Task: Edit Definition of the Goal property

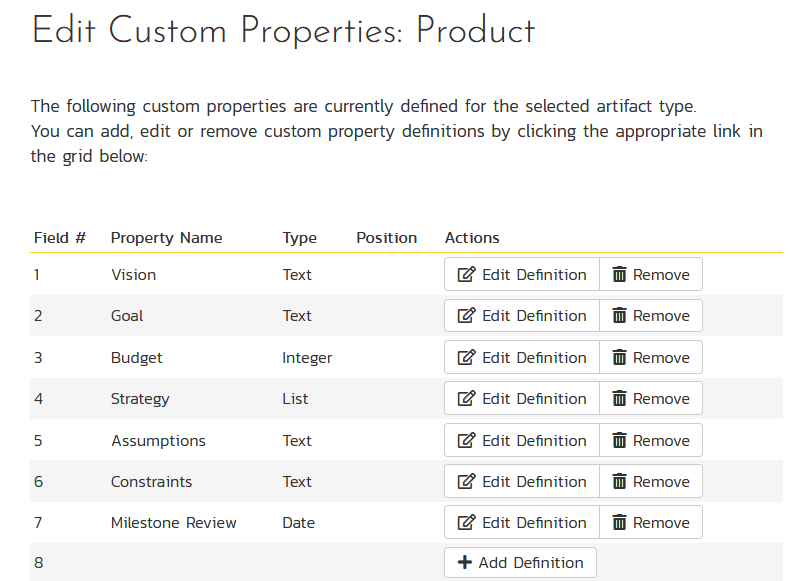Action: [522, 316]
